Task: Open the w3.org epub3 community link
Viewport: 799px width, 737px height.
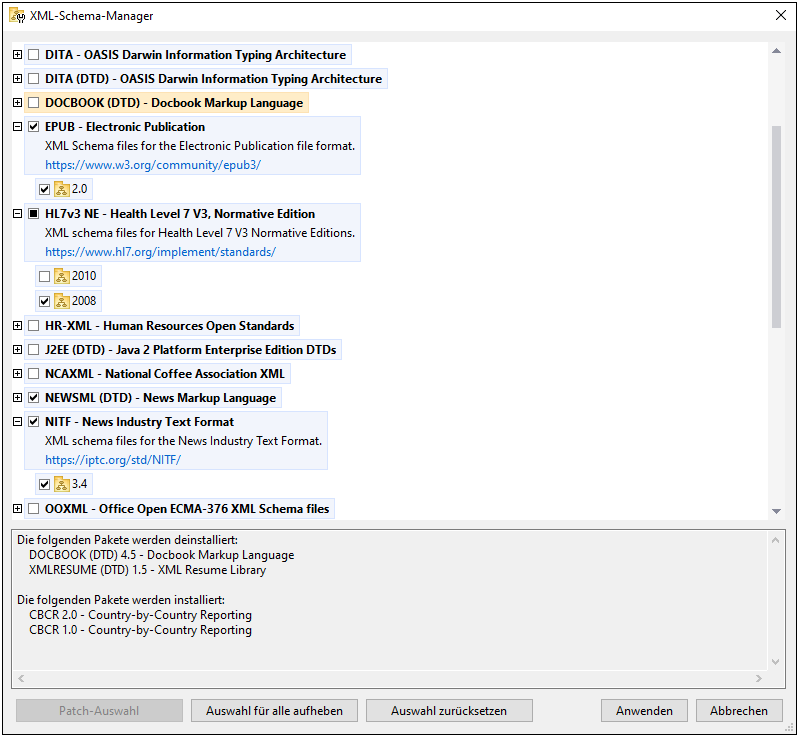Action: pos(152,165)
